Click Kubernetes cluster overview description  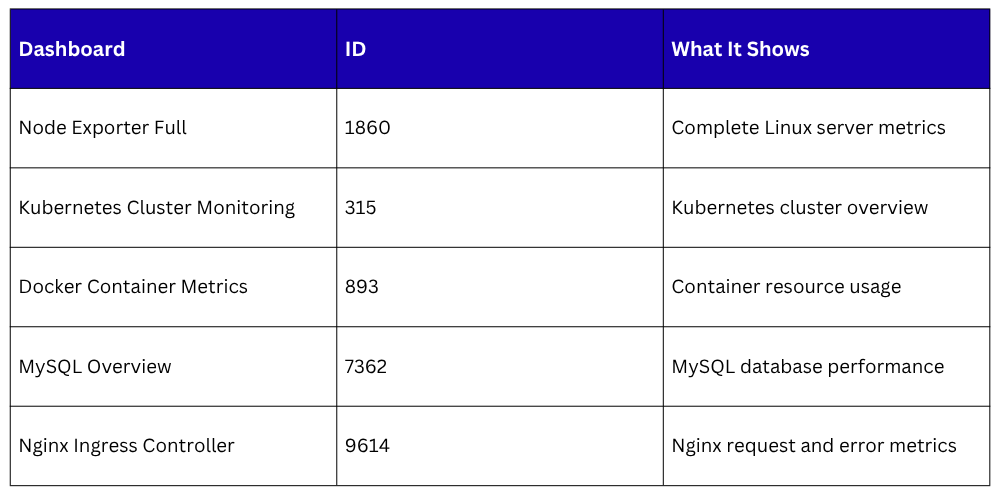799,208
